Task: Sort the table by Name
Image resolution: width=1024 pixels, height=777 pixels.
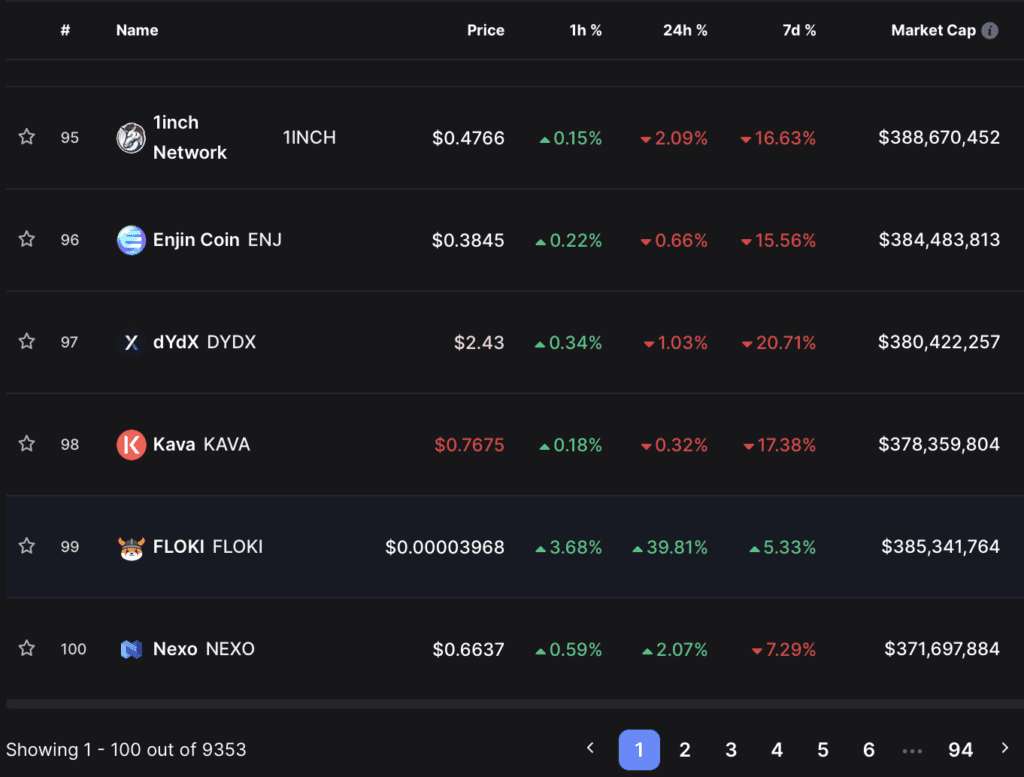Action: [x=137, y=30]
